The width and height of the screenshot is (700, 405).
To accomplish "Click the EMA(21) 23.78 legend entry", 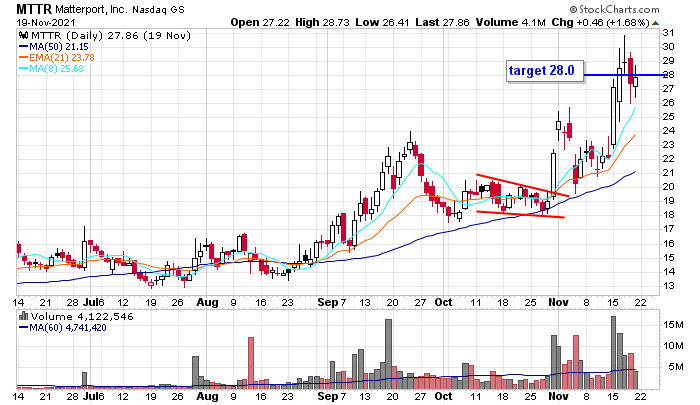I will [62, 57].
